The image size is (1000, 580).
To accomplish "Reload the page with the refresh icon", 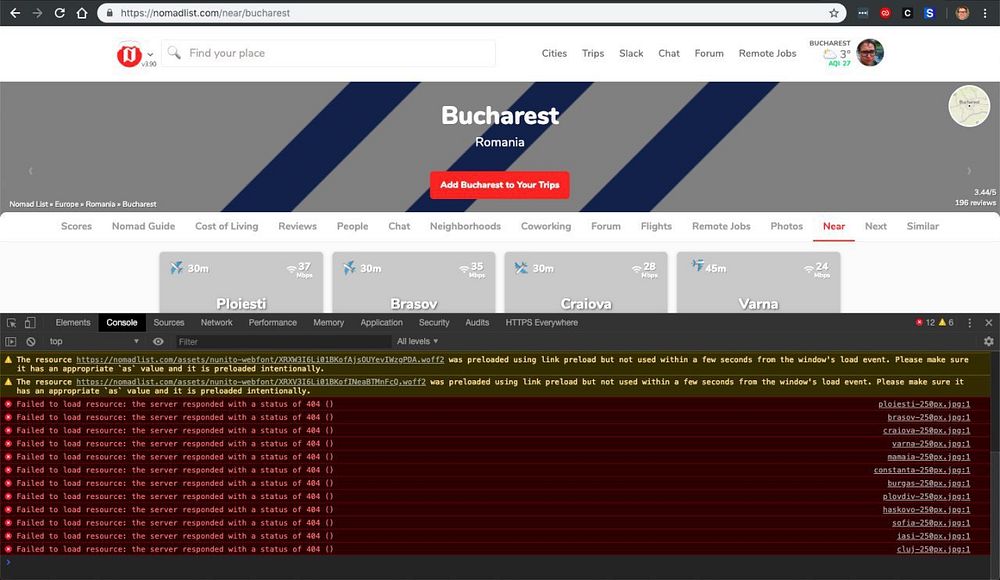I will click(x=59, y=13).
